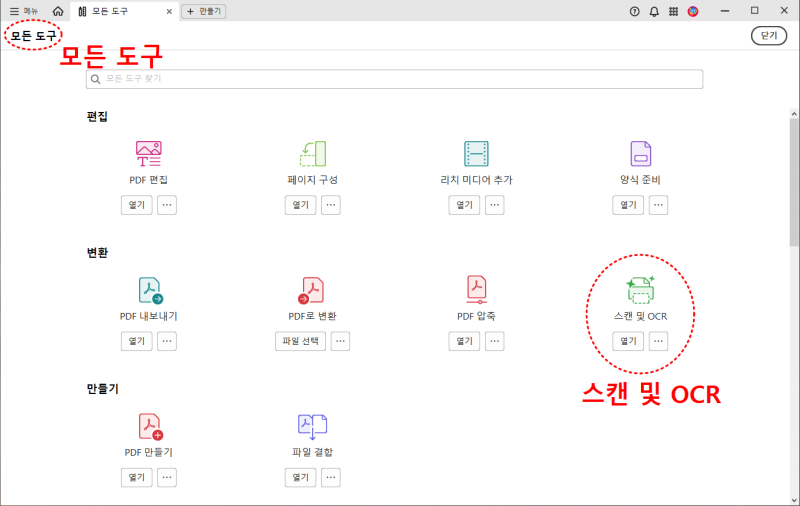Click 열기 under 파일 결합

[x=301, y=477]
